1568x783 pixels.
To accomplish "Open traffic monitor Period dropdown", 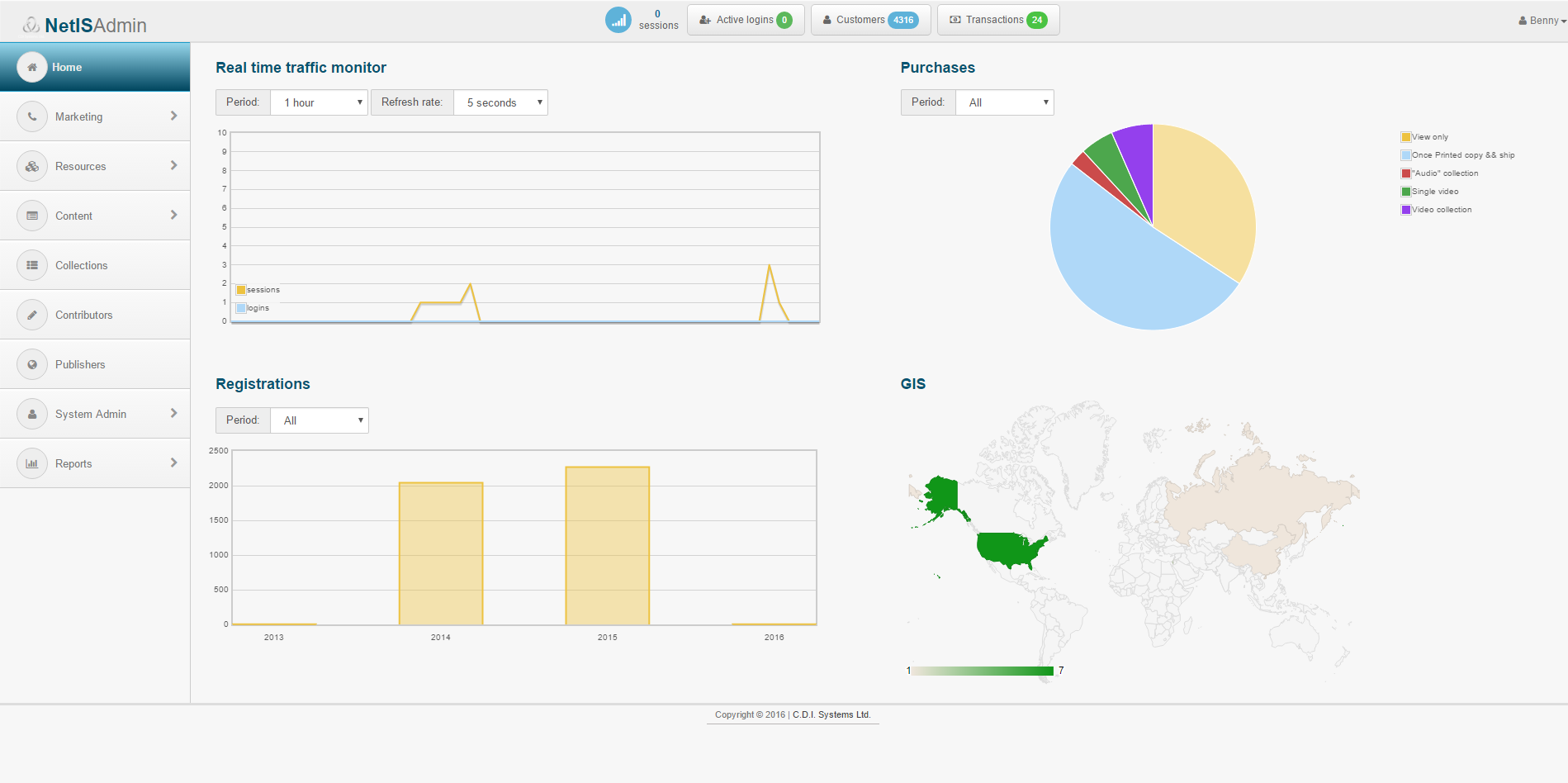I will click(320, 102).
